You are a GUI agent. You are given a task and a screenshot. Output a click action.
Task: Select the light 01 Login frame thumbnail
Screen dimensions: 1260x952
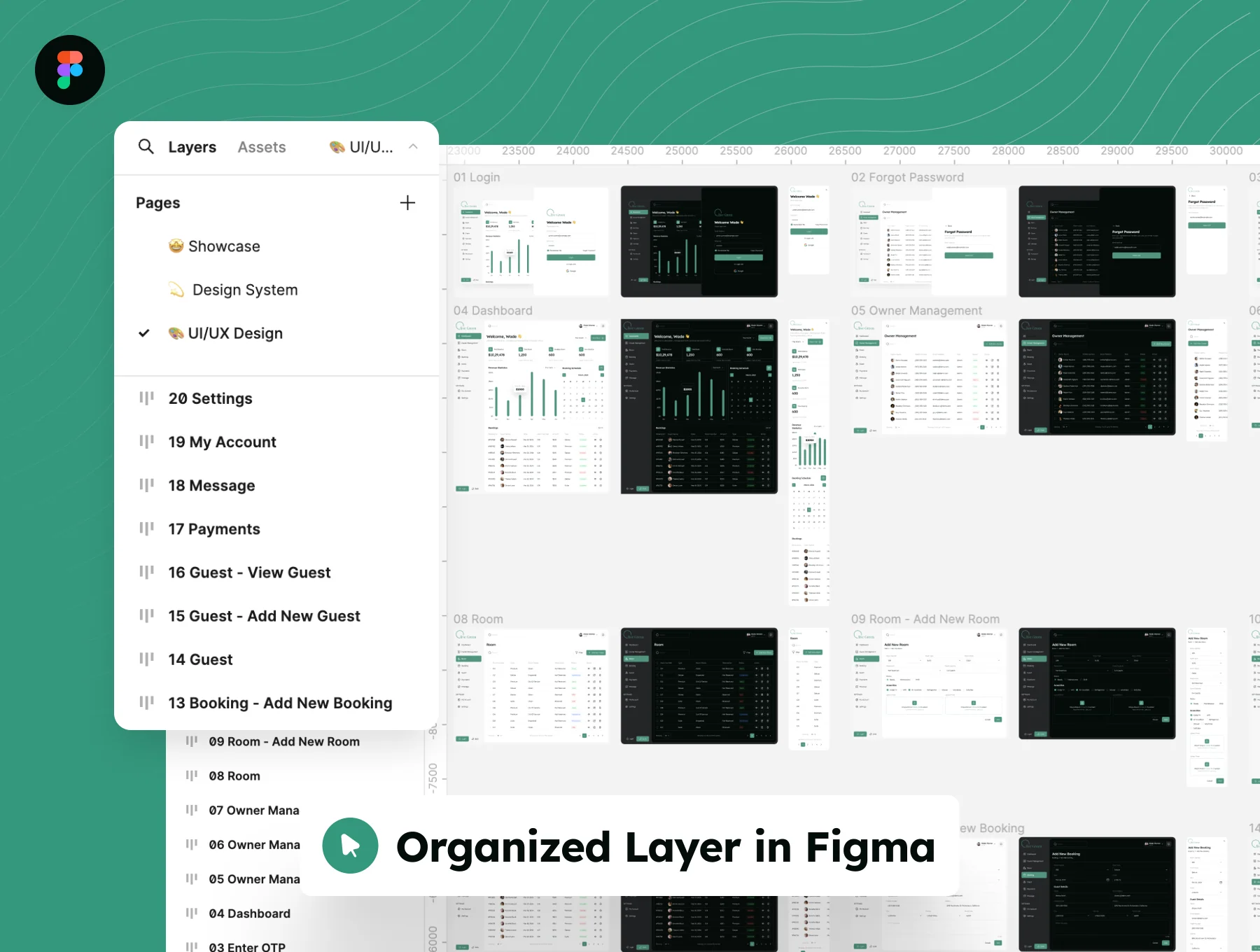[x=531, y=241]
